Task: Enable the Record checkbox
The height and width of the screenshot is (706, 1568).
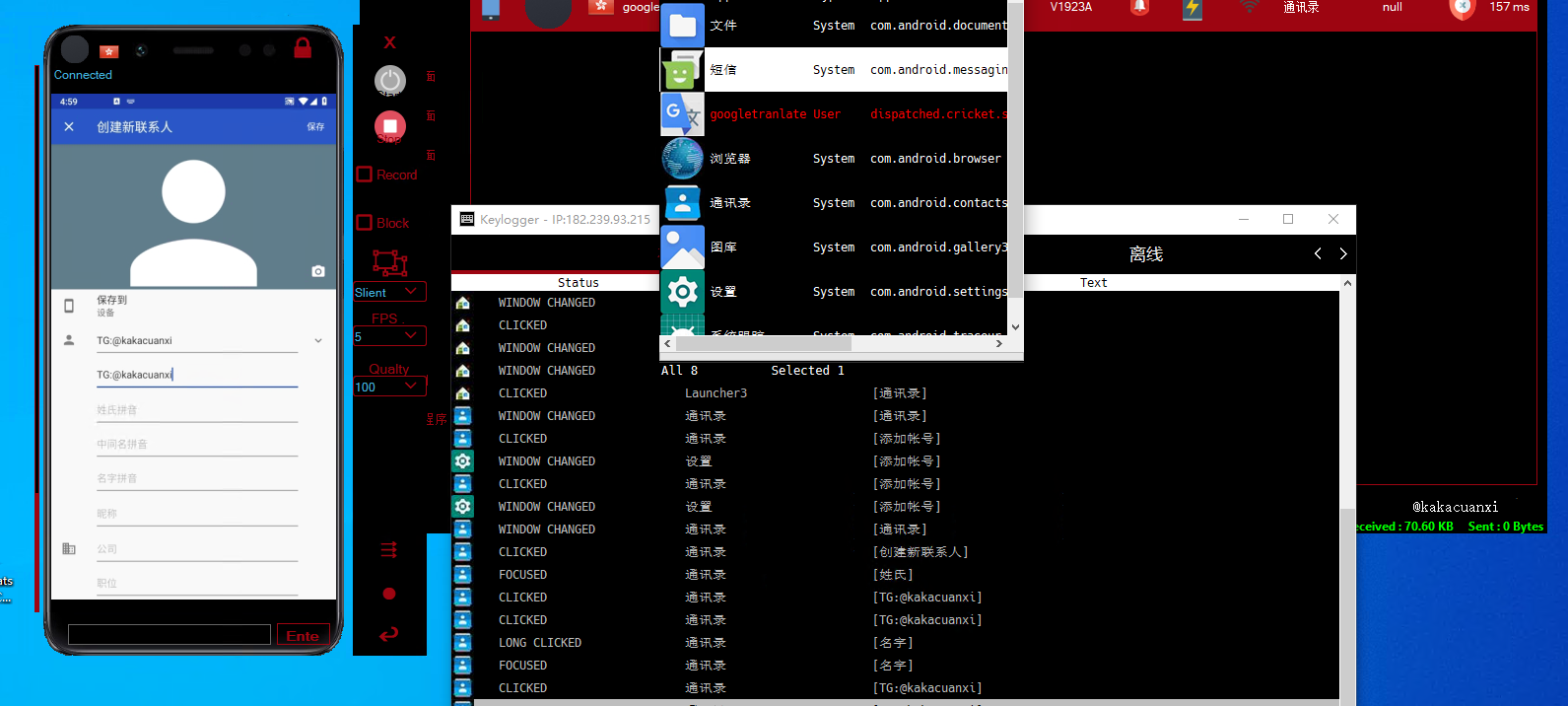Action: pos(364,175)
